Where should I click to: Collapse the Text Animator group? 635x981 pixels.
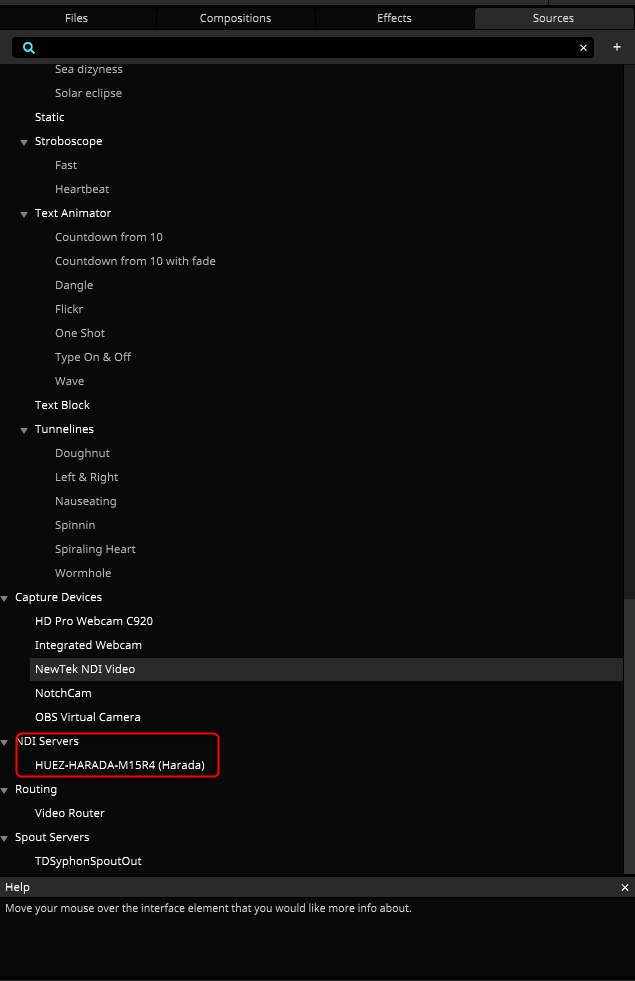[24, 214]
